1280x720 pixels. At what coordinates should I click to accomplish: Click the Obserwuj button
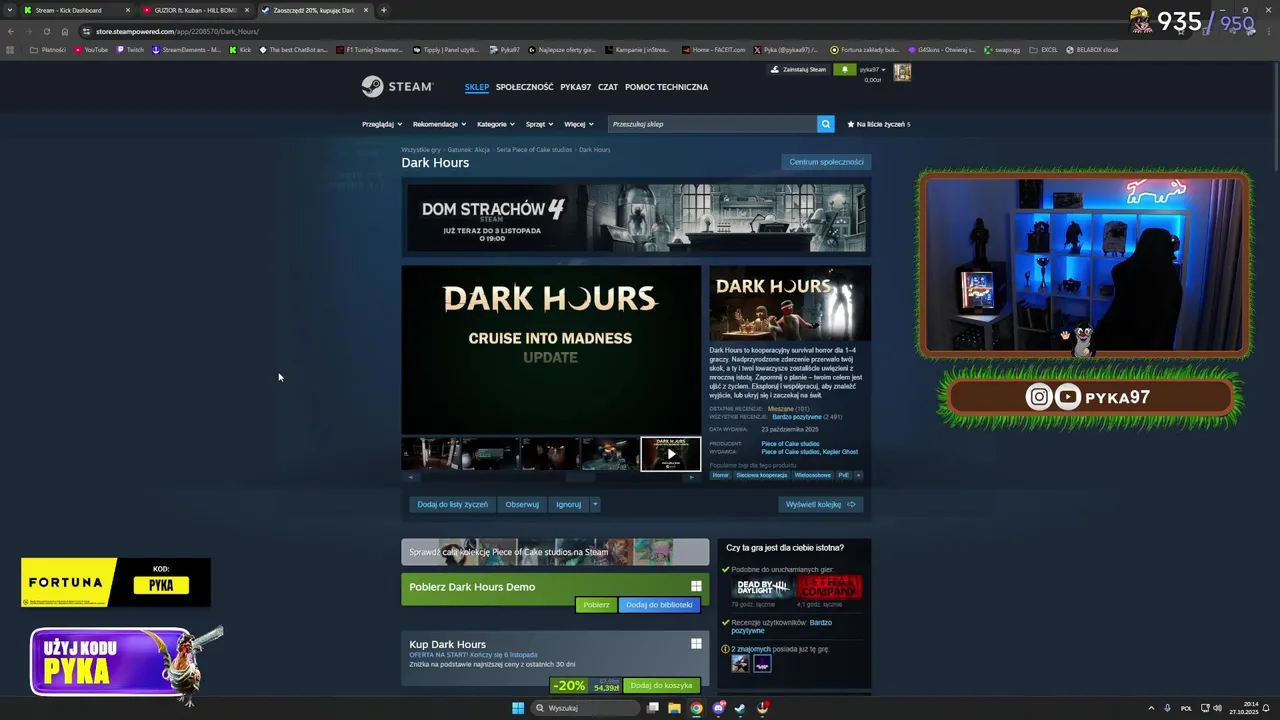(522, 504)
